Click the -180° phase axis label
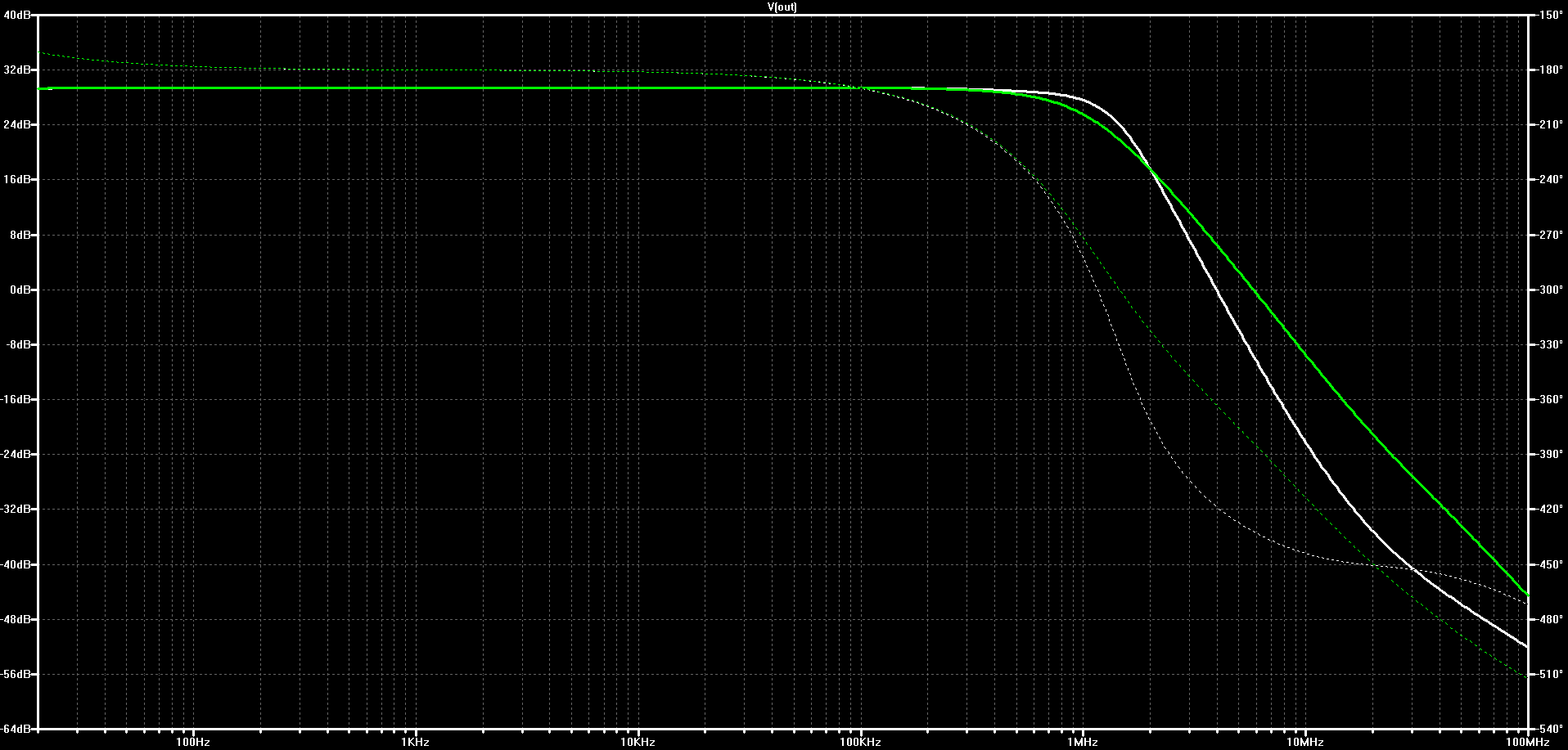This screenshot has height=750, width=1568. [x=1550, y=70]
